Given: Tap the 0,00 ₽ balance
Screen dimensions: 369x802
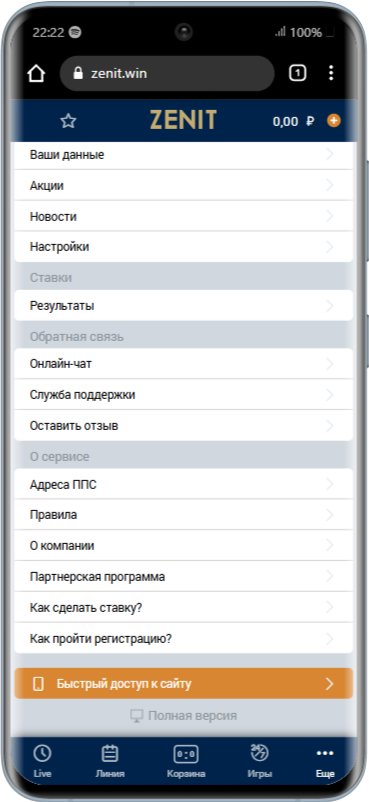Looking at the screenshot, I should [294, 121].
